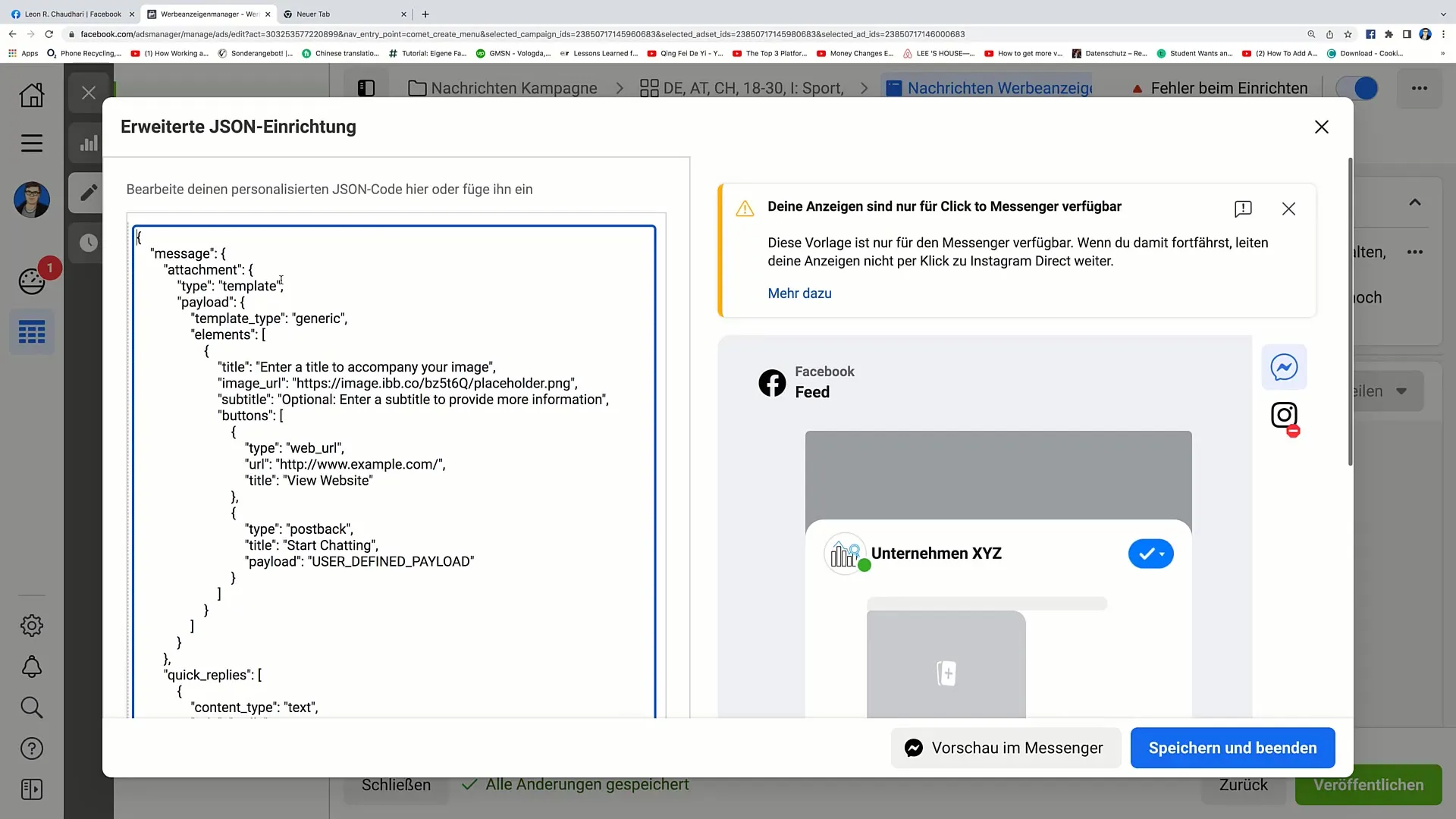Click the Messenger preview icon
The image size is (1456, 819).
coord(1284,367)
